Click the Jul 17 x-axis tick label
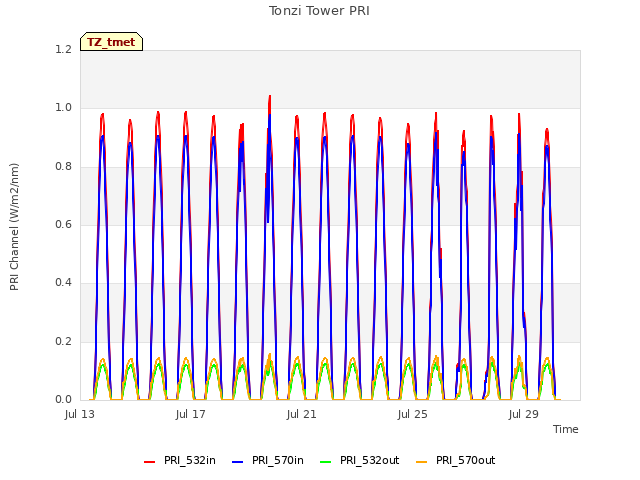This screenshot has width=640, height=480. [191, 414]
